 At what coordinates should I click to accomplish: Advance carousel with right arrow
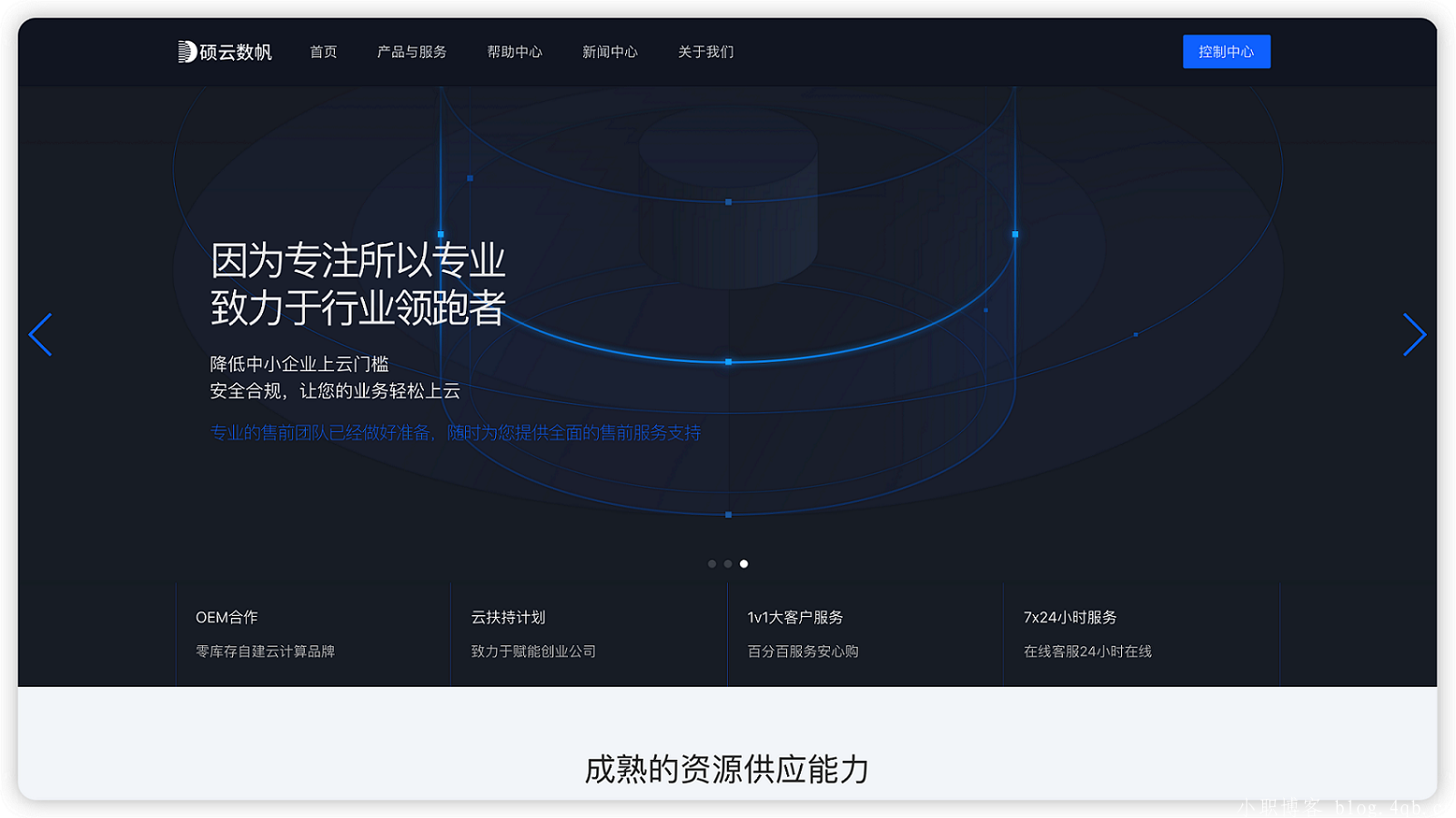coord(1414,335)
